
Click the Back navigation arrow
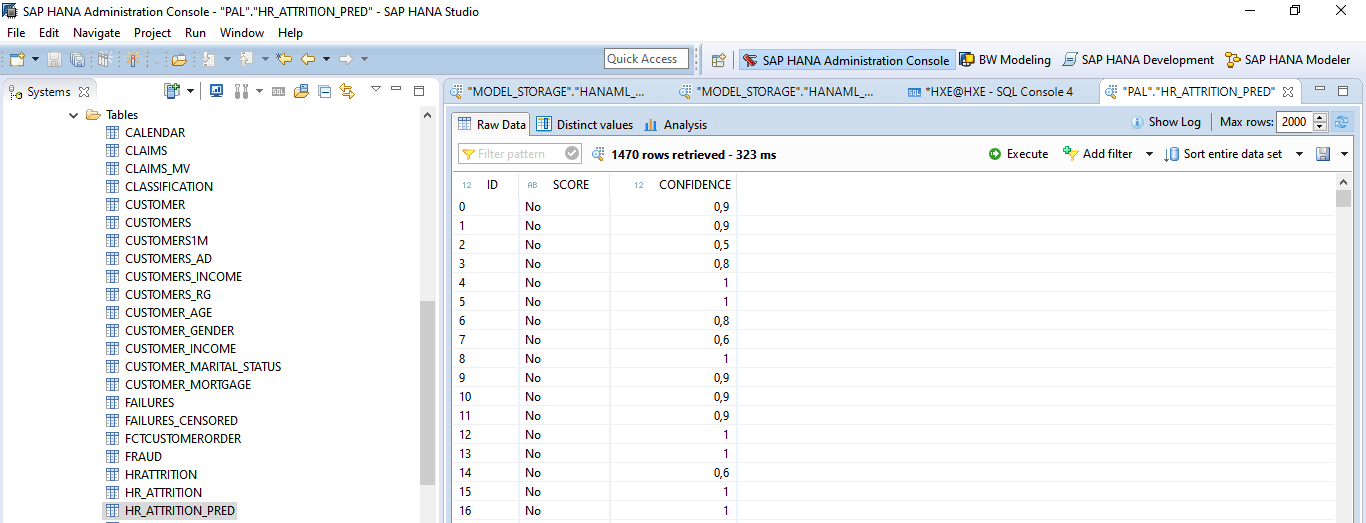pos(308,59)
